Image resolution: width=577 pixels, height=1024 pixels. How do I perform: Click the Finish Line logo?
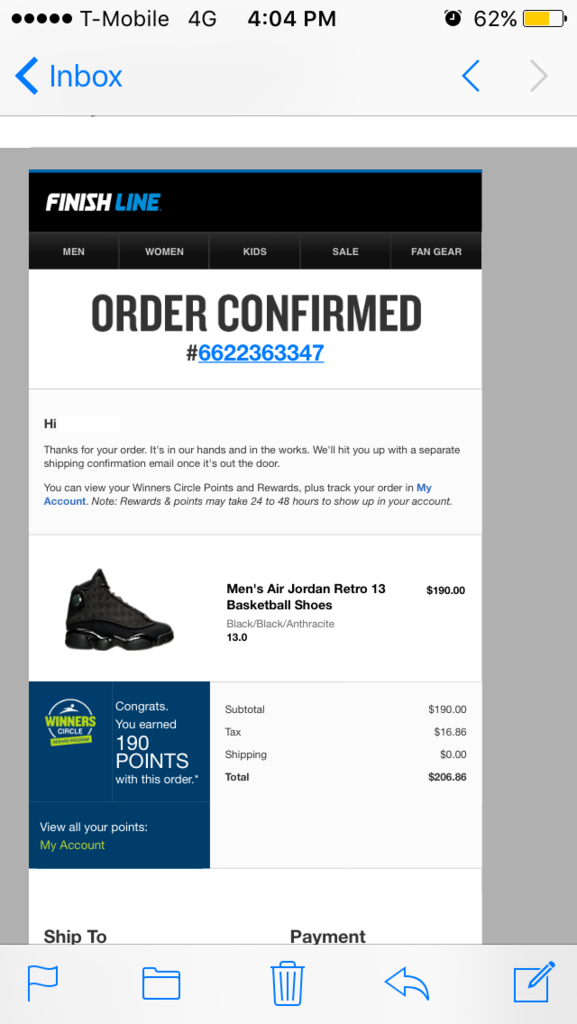pyautogui.click(x=103, y=202)
